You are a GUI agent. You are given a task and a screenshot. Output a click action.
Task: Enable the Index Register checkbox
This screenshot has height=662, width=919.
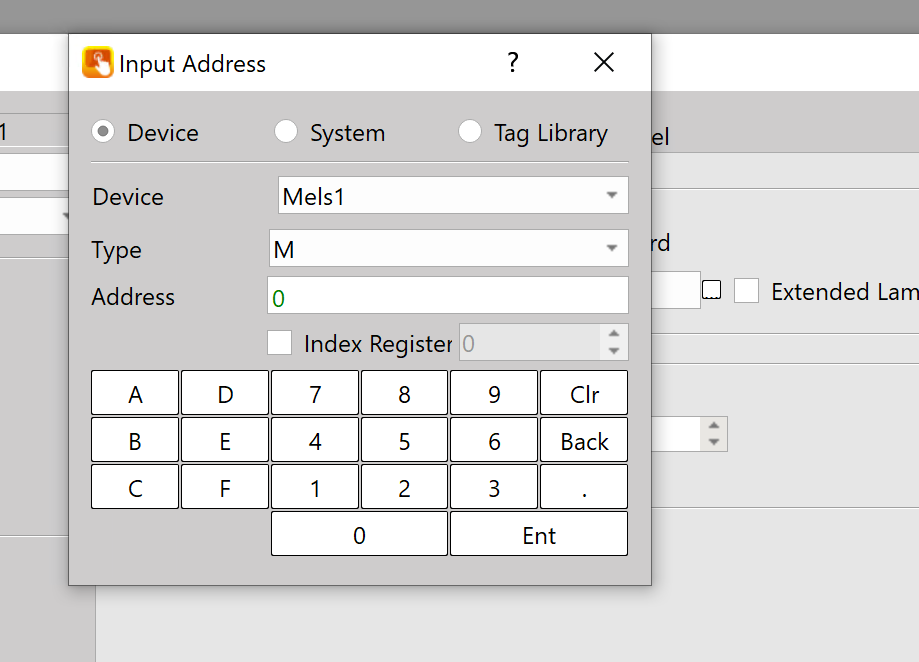pos(280,343)
